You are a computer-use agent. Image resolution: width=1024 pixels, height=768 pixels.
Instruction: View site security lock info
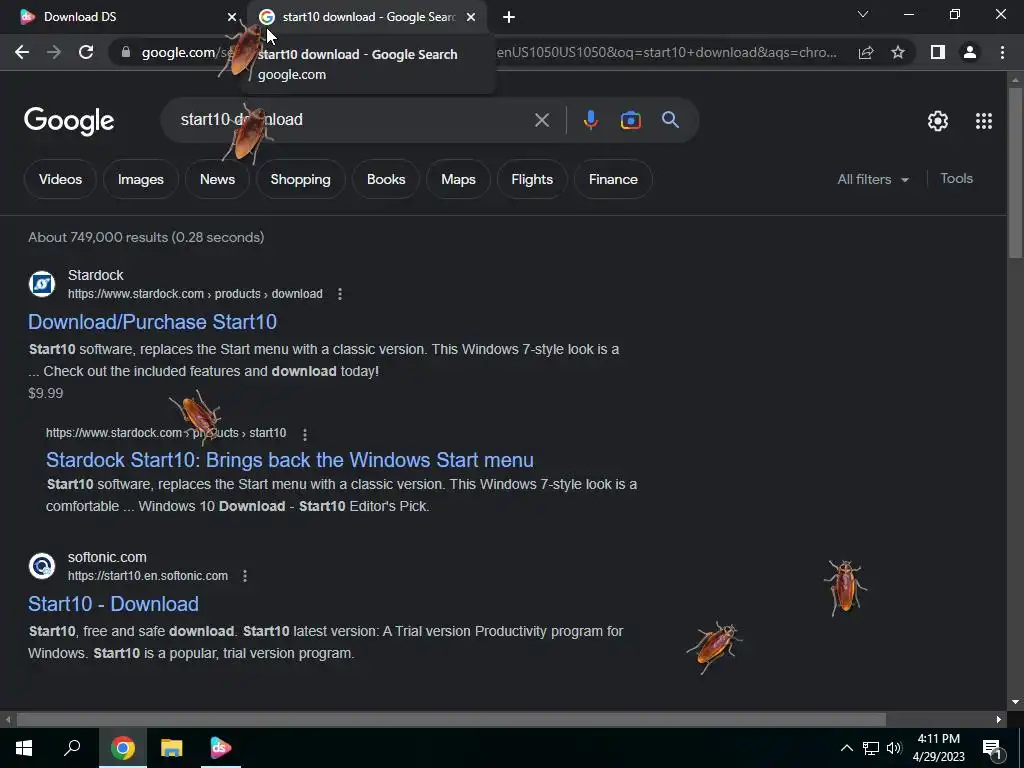[126, 52]
